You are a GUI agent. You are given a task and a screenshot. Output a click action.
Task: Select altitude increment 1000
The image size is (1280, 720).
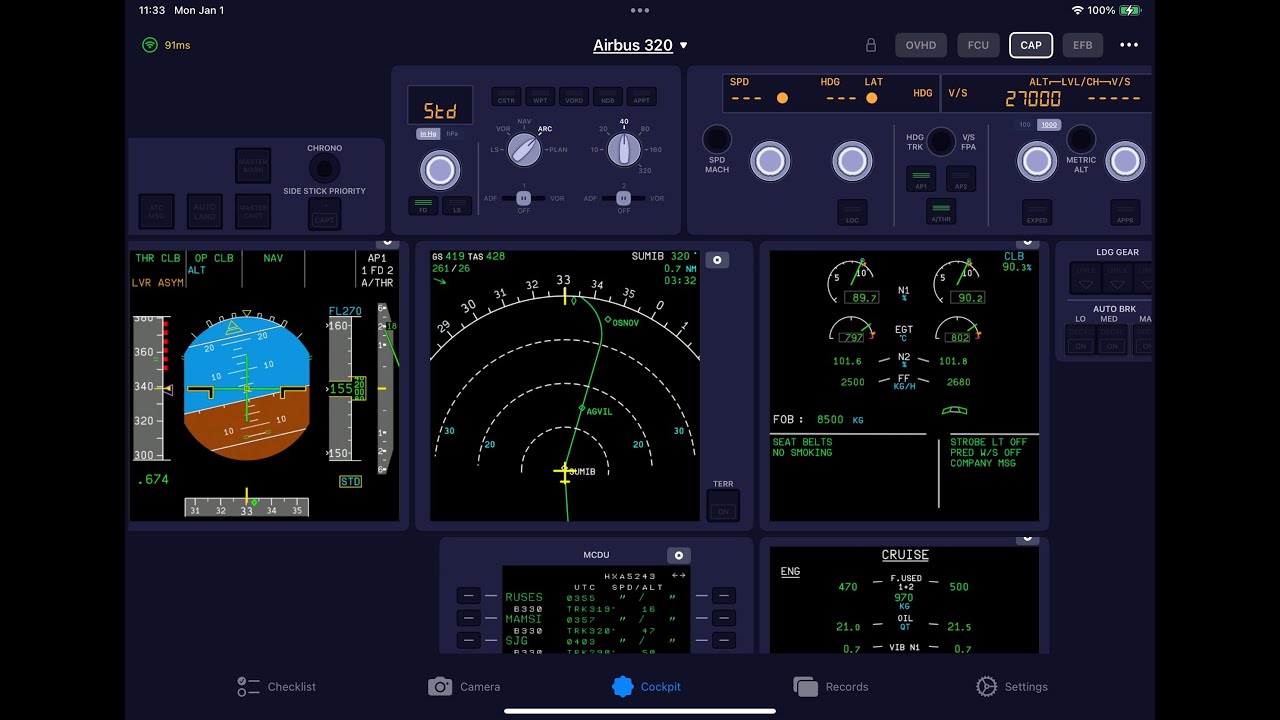pyautogui.click(x=1048, y=125)
